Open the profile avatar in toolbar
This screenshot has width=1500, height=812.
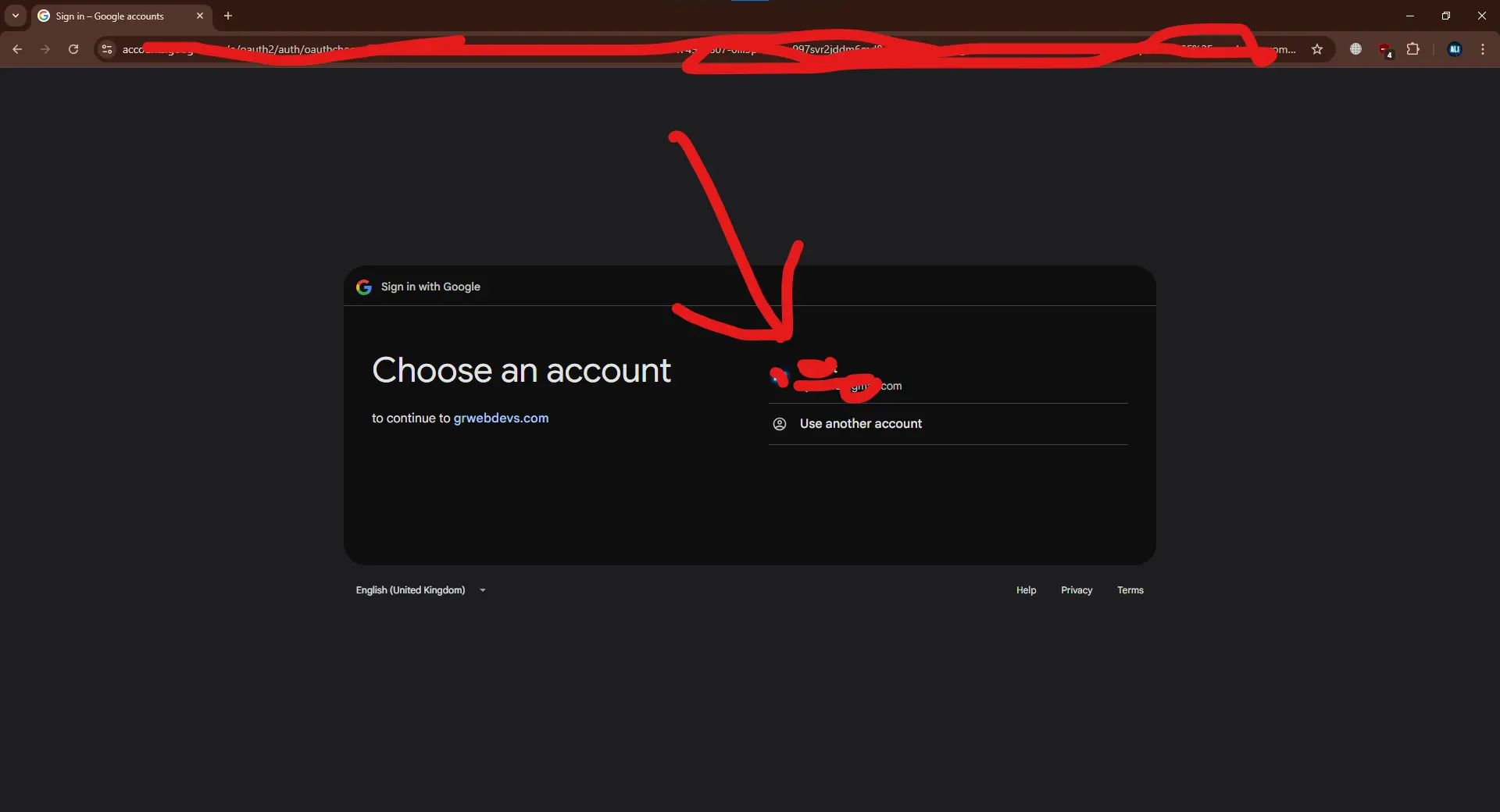(1454, 49)
